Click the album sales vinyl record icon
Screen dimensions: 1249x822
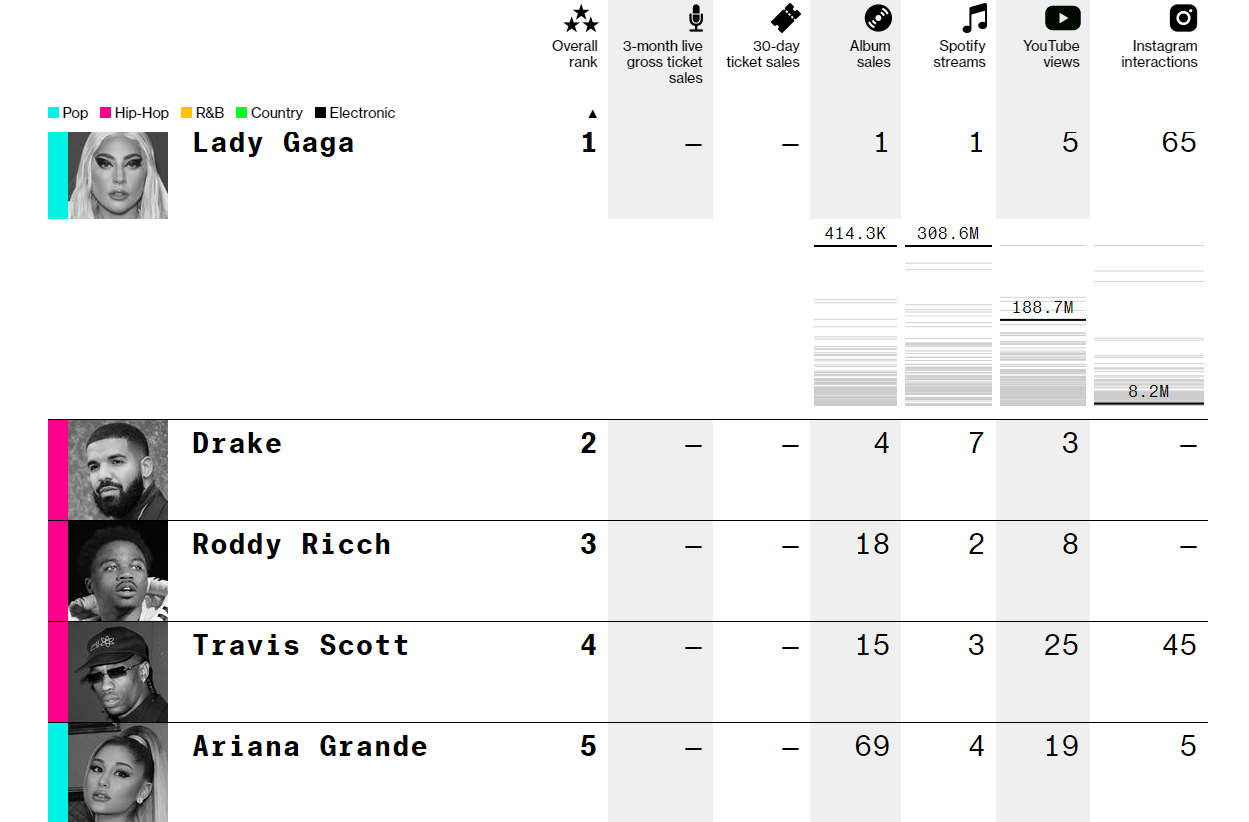tap(878, 18)
